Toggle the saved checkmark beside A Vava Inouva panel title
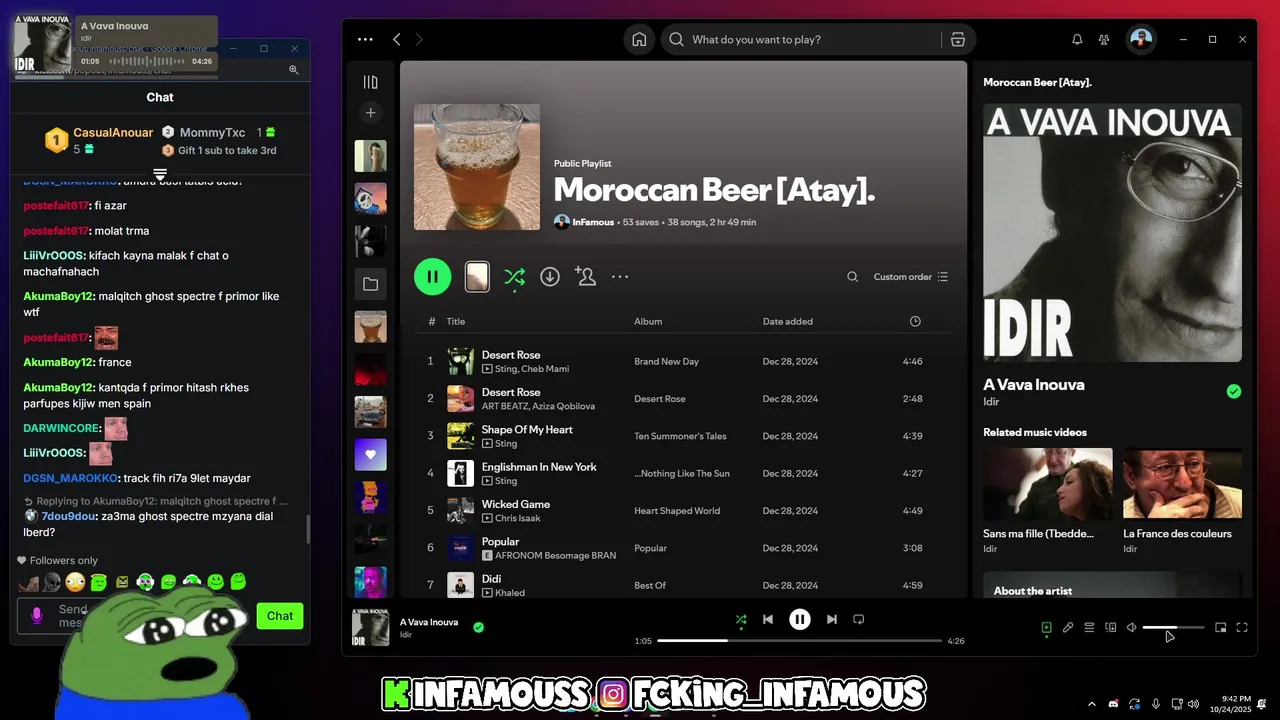The height and width of the screenshot is (720, 1280). (x=1234, y=391)
